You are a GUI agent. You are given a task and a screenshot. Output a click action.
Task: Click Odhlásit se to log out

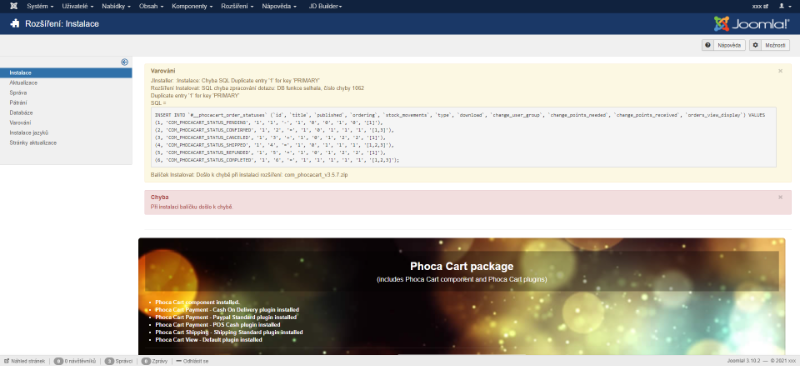click(x=192, y=361)
